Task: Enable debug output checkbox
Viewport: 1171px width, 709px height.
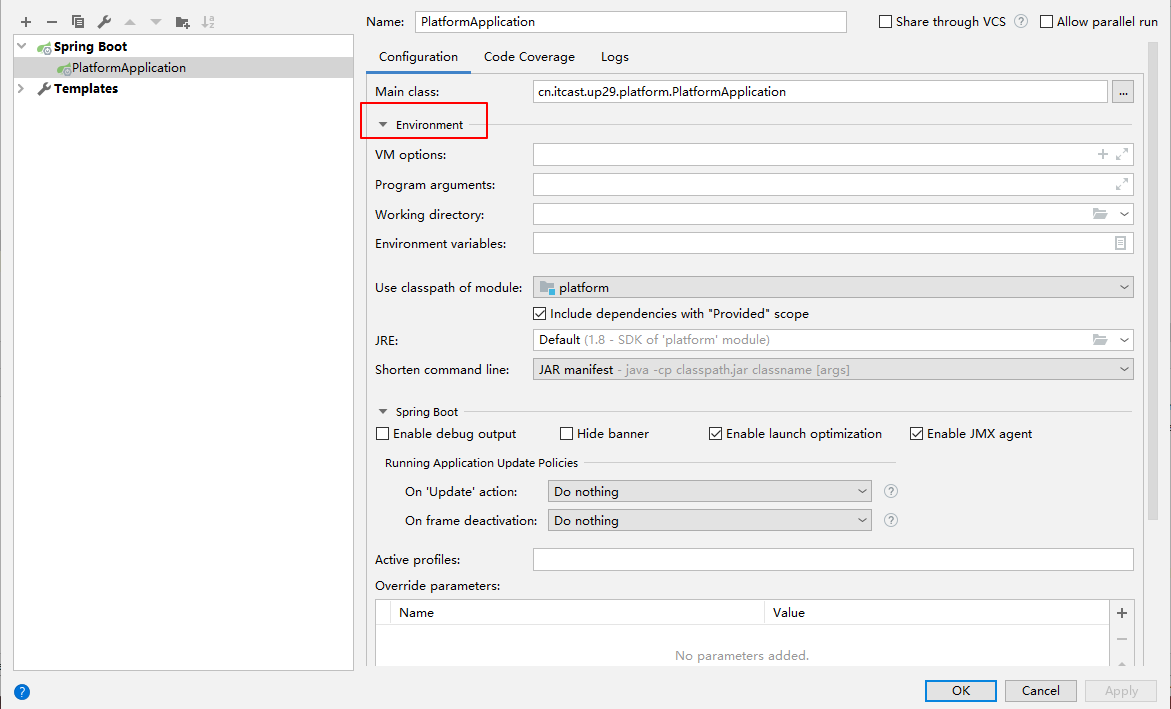Action: (382, 433)
